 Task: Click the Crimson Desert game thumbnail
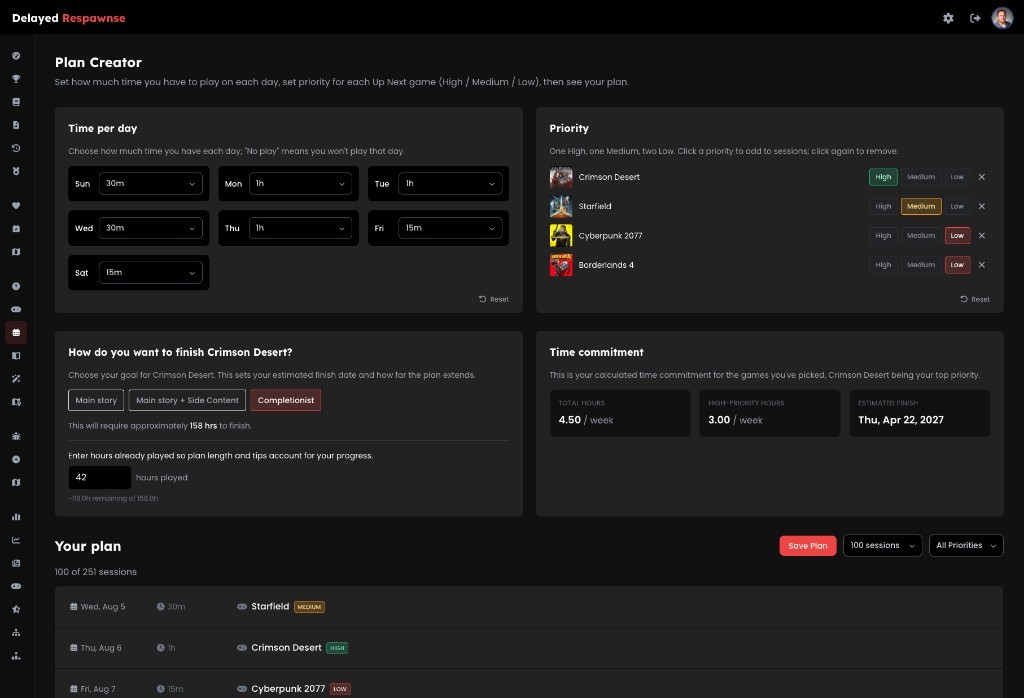[561, 177]
